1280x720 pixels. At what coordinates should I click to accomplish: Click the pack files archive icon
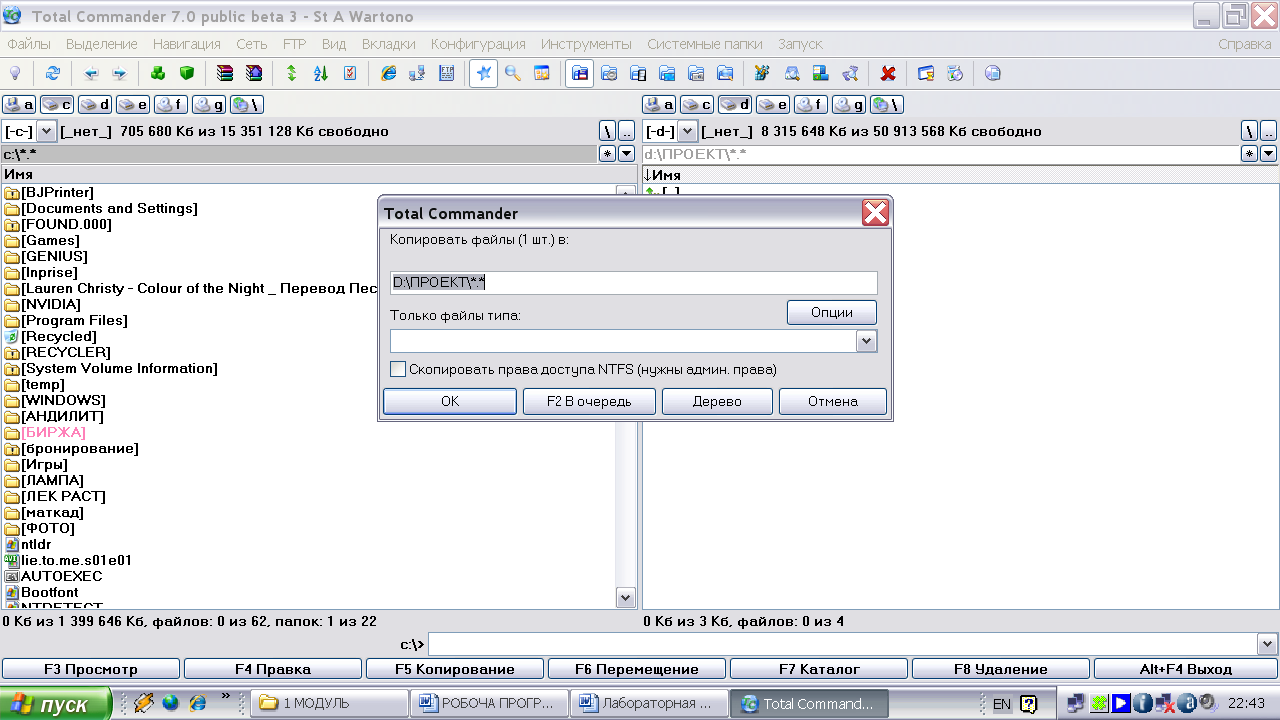pyautogui.click(x=225, y=73)
